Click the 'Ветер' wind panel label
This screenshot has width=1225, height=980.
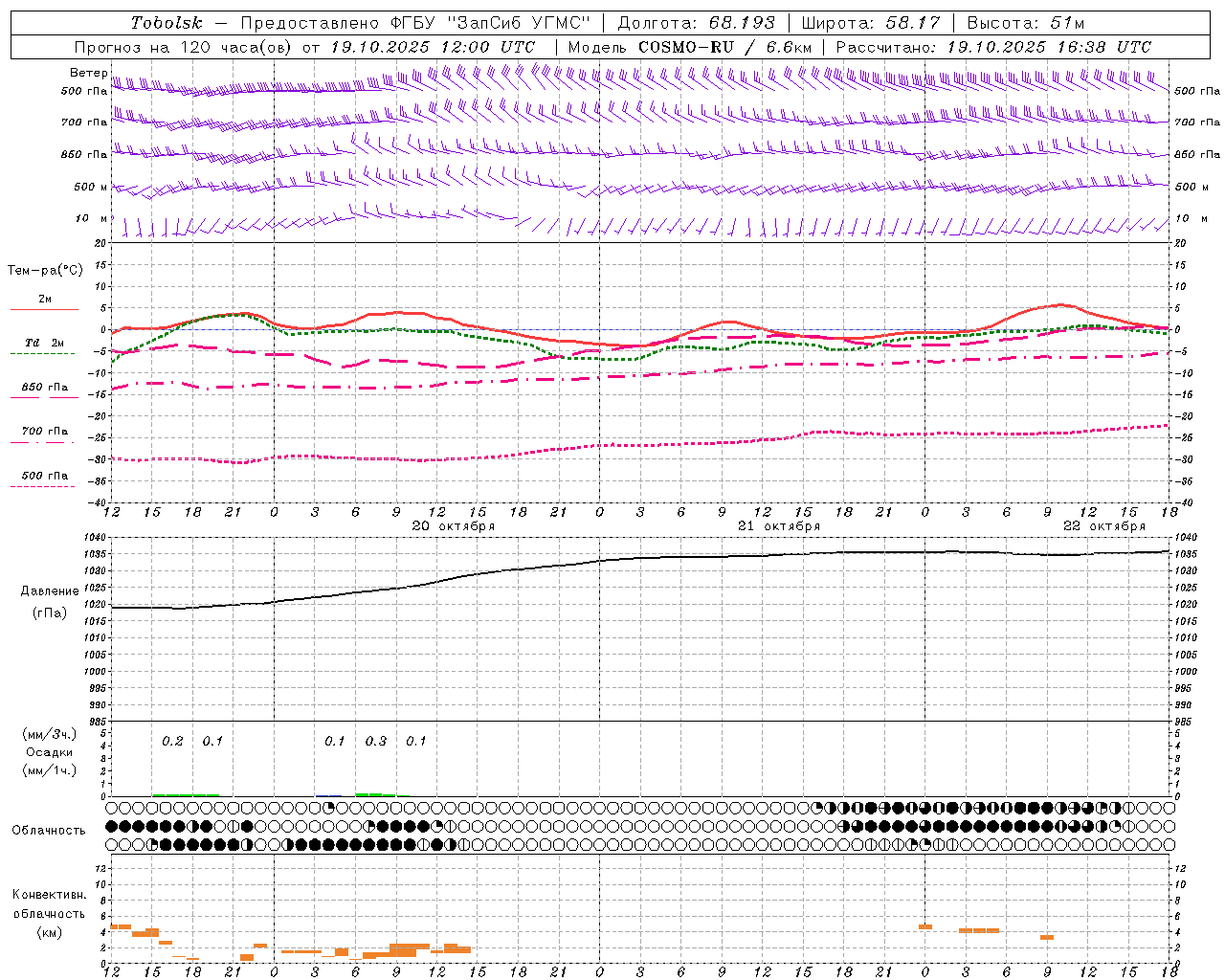(x=88, y=73)
